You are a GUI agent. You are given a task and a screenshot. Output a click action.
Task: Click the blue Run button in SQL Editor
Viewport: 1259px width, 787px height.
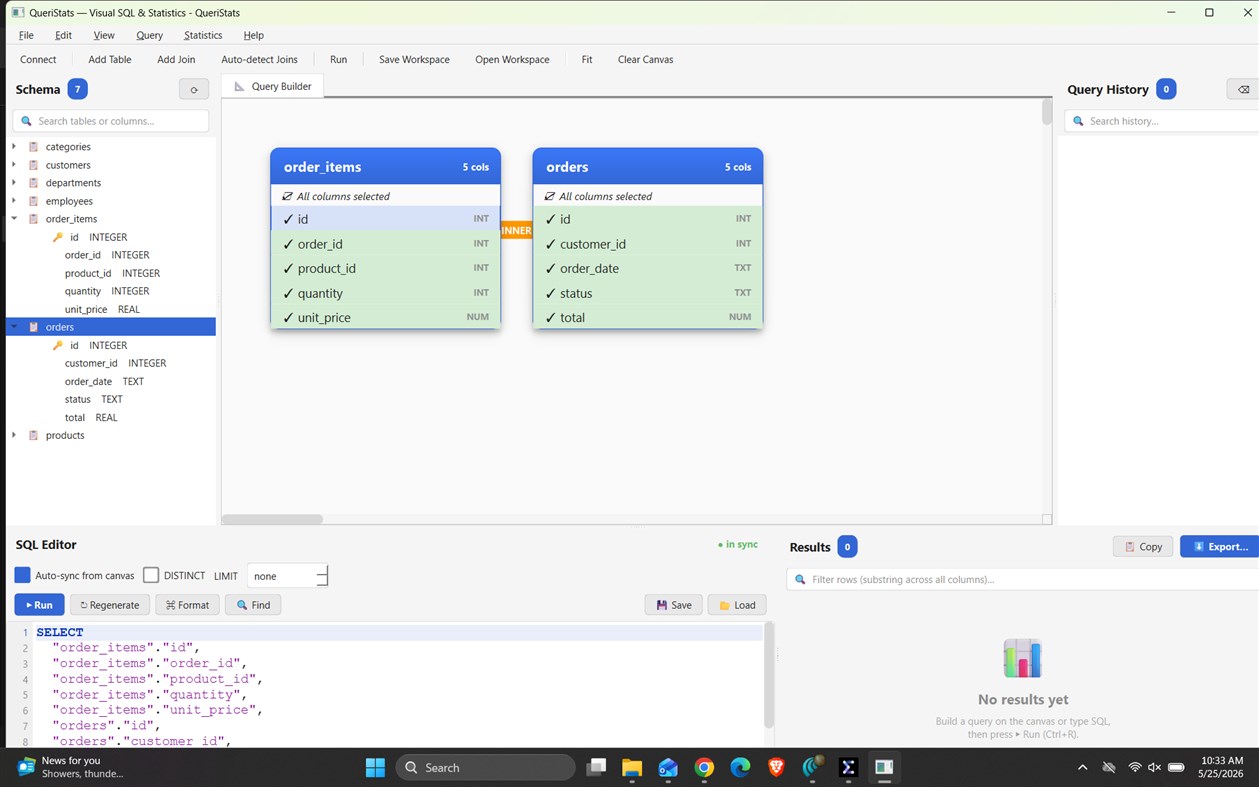(40, 605)
